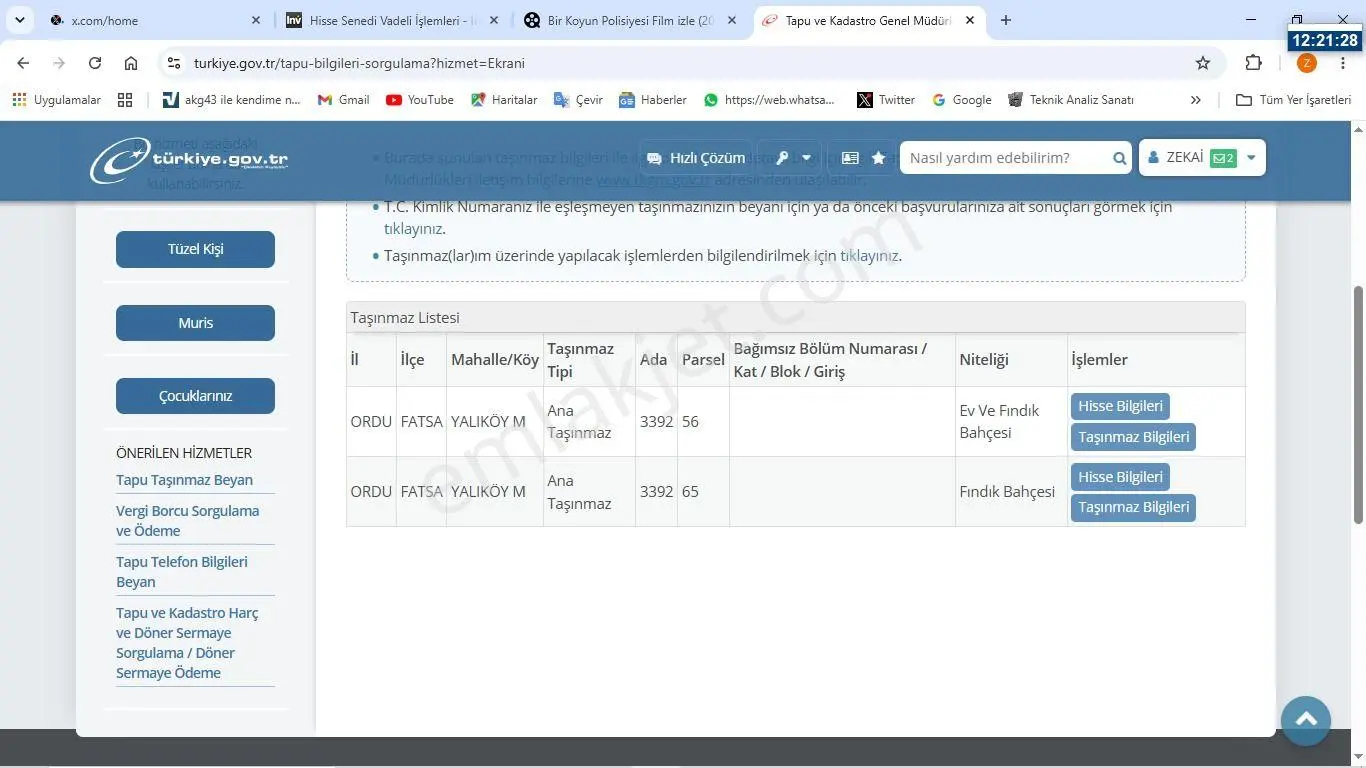Reload the page with the refresh icon
The height and width of the screenshot is (768, 1366).
coord(95,63)
